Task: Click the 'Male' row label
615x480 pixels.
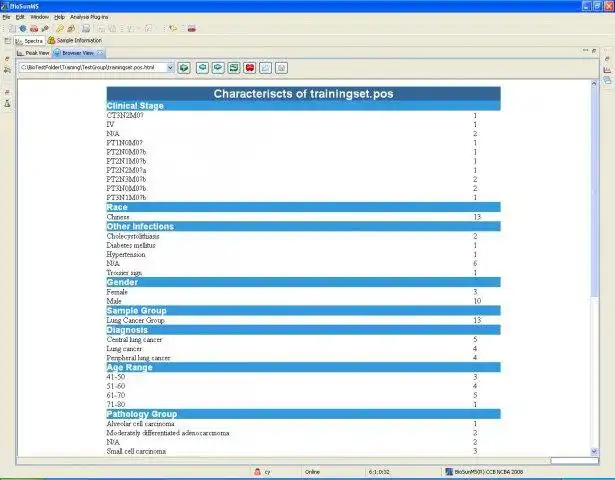Action: (114, 301)
